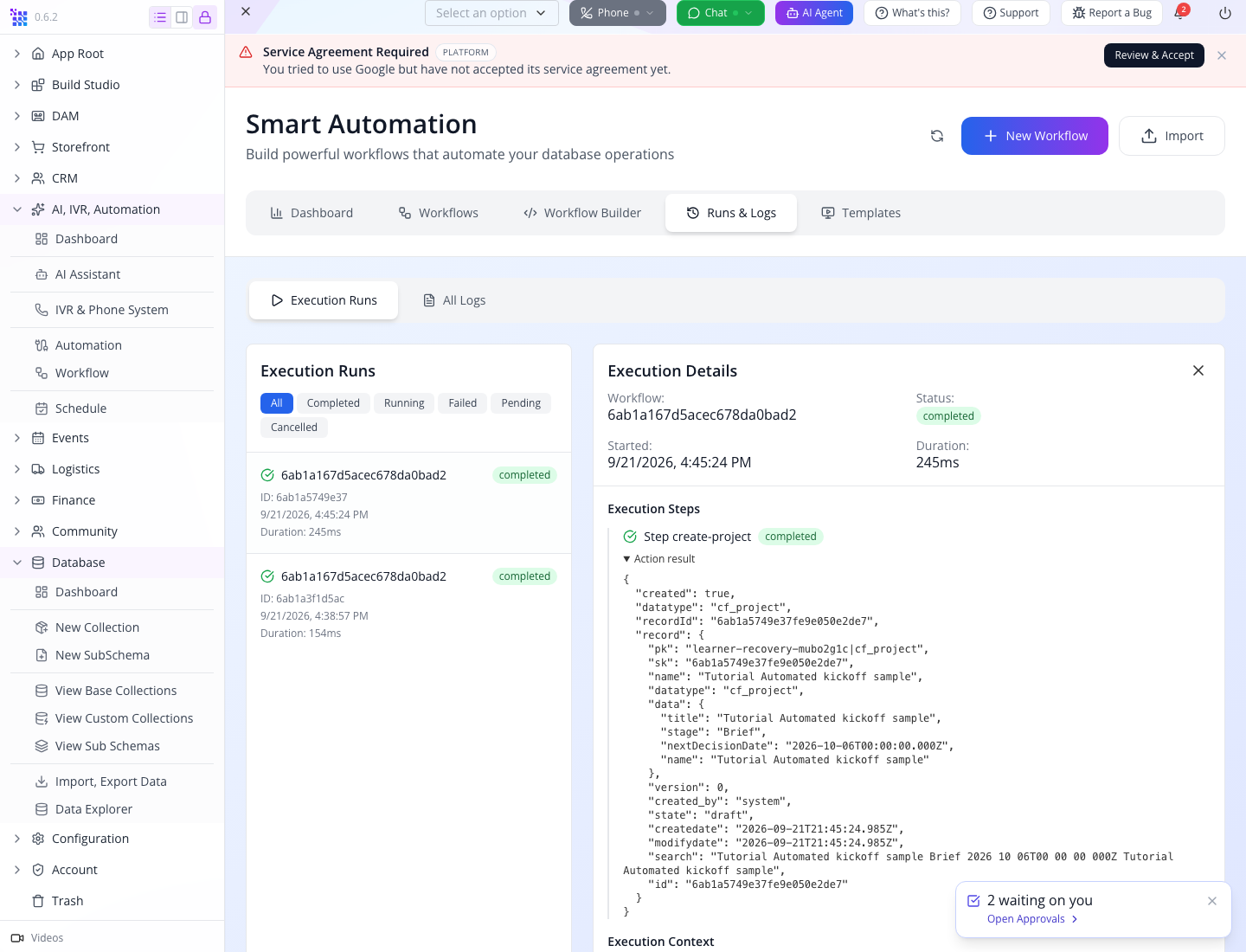1246x952 pixels.
Task: Dismiss the Service Agreement banner
Action: [x=1222, y=55]
